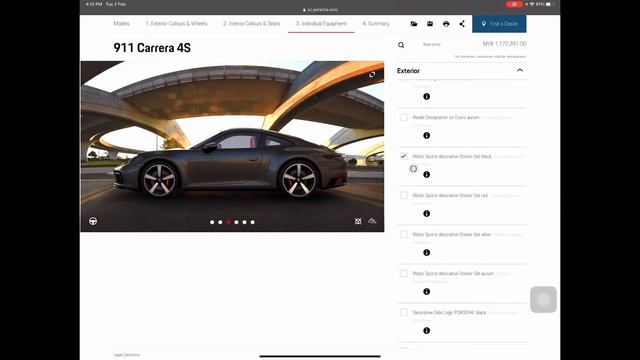
Task: Share the configuration via the share icon
Action: (x=462, y=24)
